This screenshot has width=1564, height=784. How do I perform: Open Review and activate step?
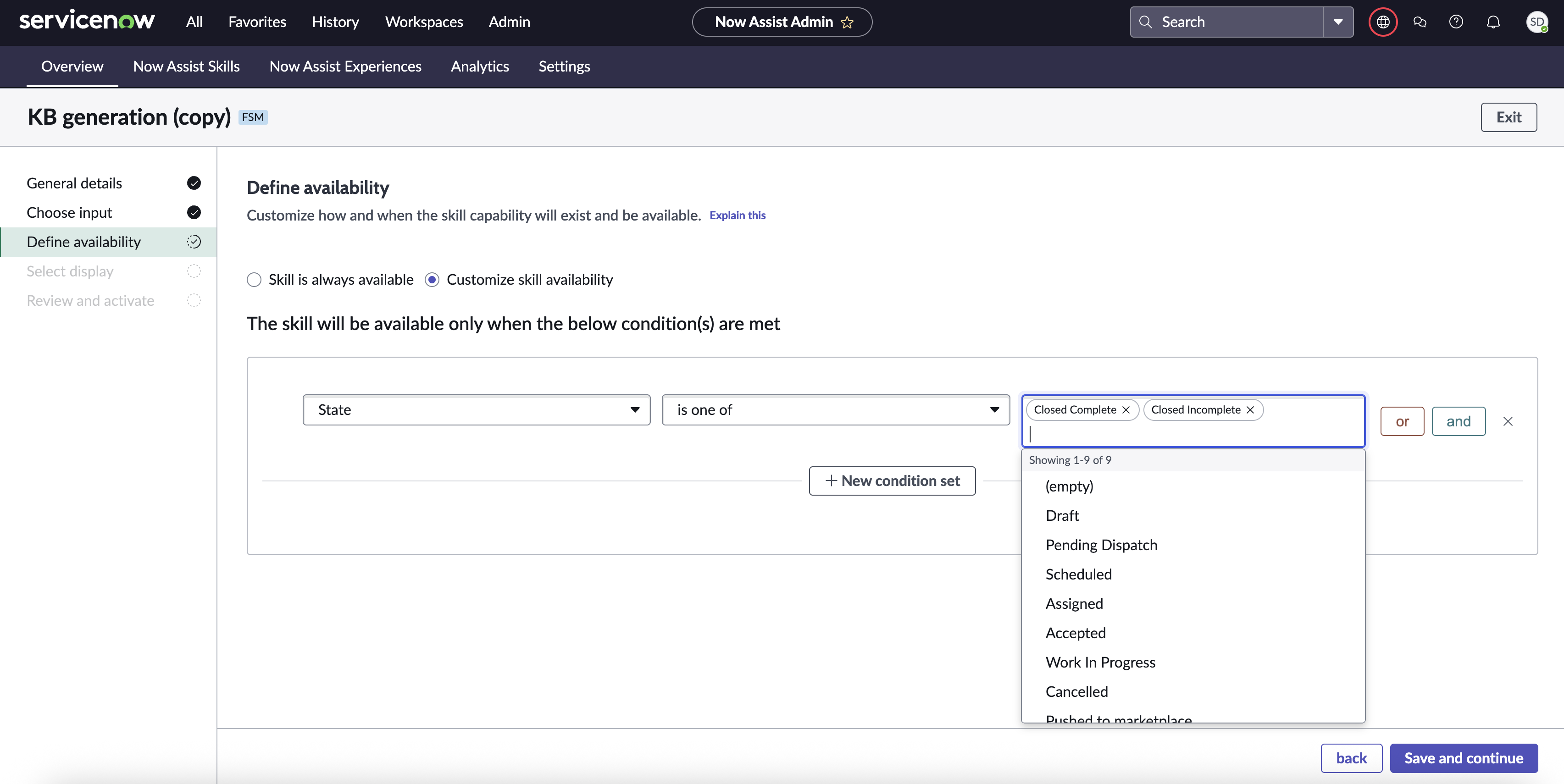click(108, 300)
